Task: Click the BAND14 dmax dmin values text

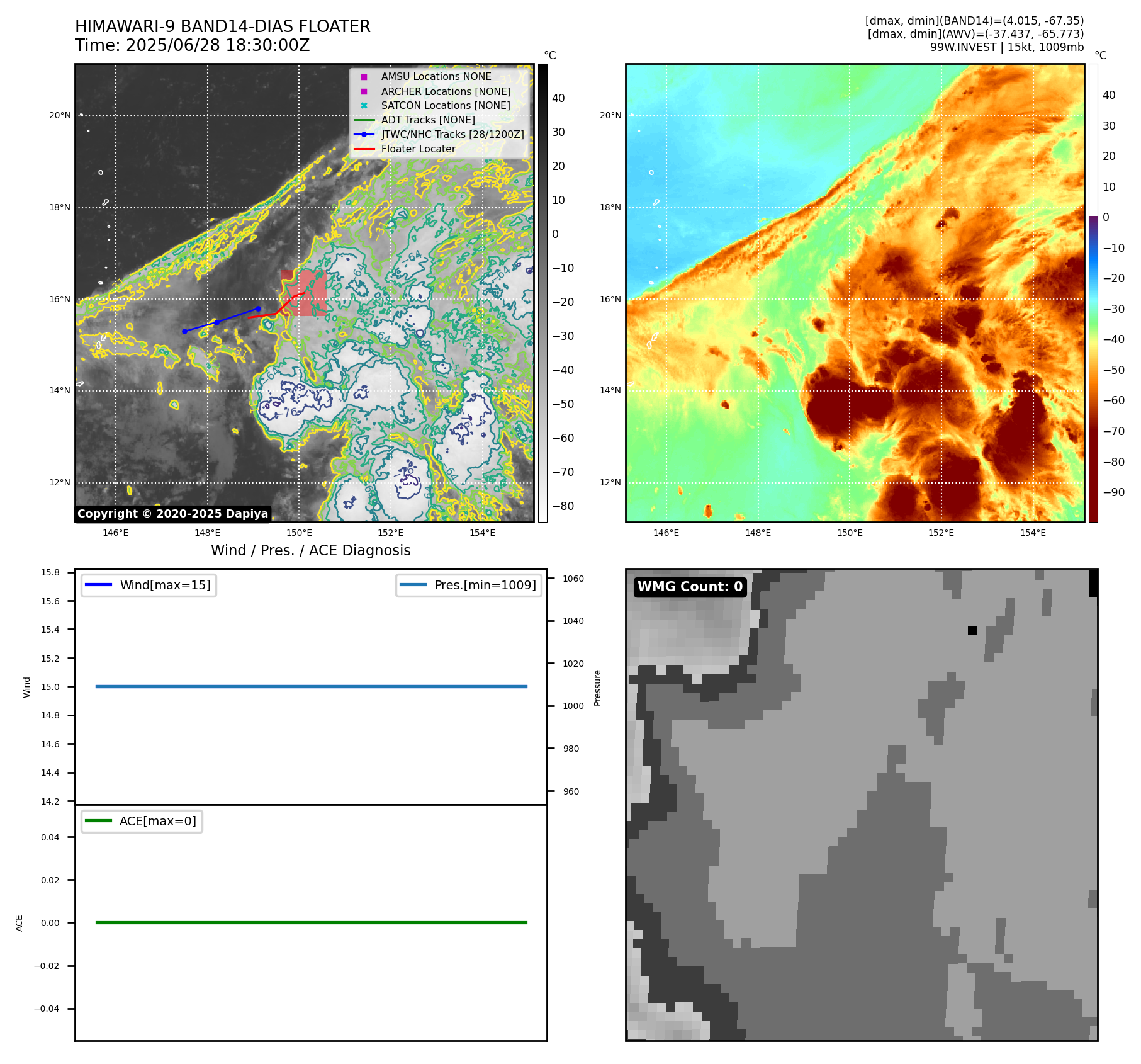Action: 974,21
